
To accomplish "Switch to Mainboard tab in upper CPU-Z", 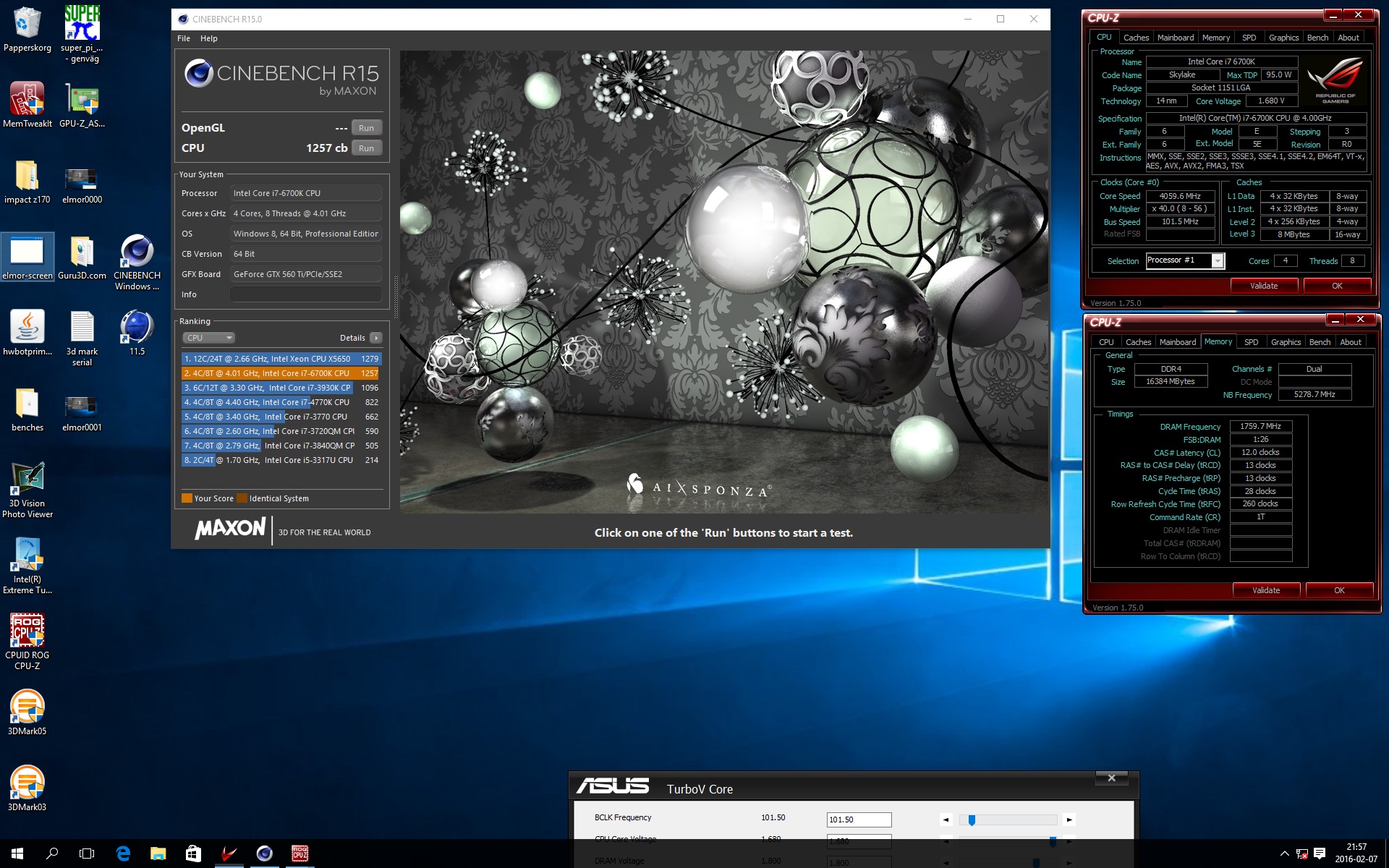I will point(1176,38).
